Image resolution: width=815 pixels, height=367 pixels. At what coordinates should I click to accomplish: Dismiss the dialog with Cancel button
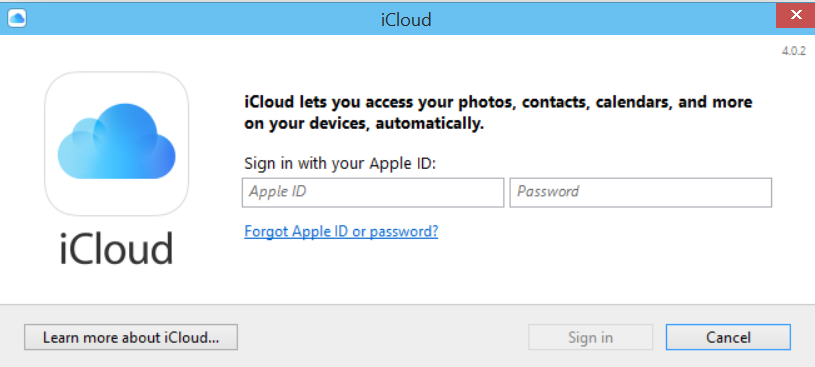click(728, 337)
